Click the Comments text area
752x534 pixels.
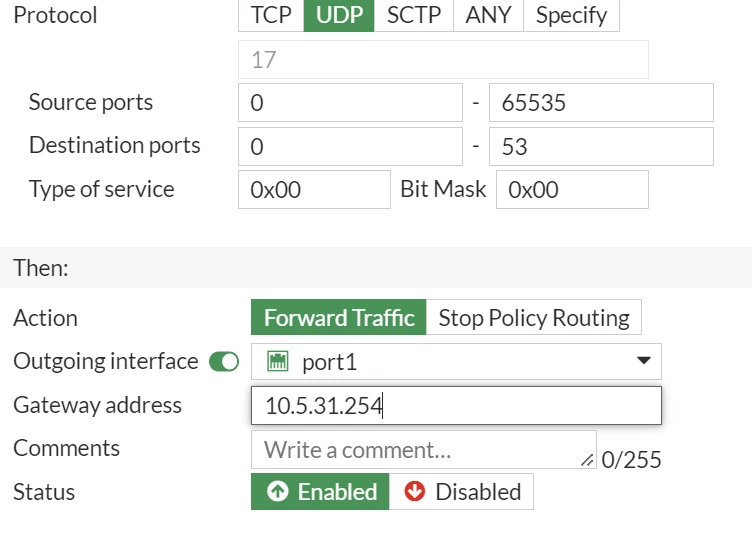(423, 450)
